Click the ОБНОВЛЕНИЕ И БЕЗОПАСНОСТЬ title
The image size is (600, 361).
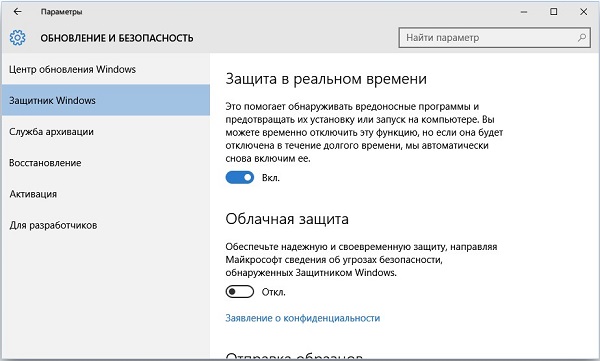pos(117,38)
